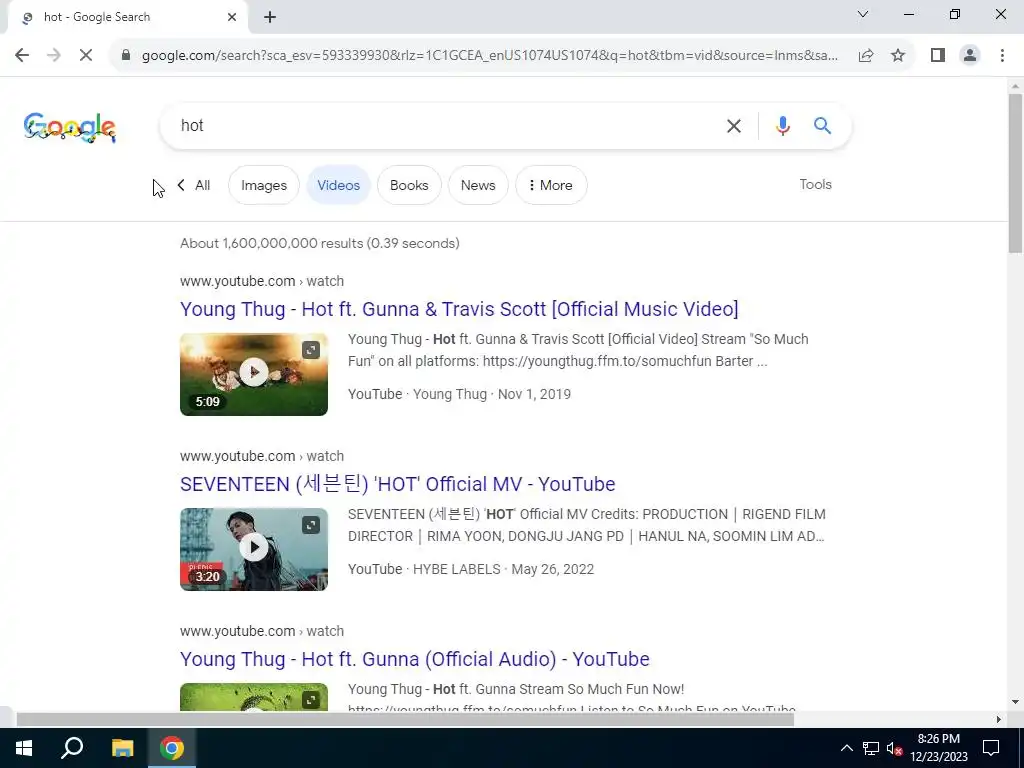The width and height of the screenshot is (1024, 768).
Task: Show hidden system tray icons
Action: coord(846,748)
